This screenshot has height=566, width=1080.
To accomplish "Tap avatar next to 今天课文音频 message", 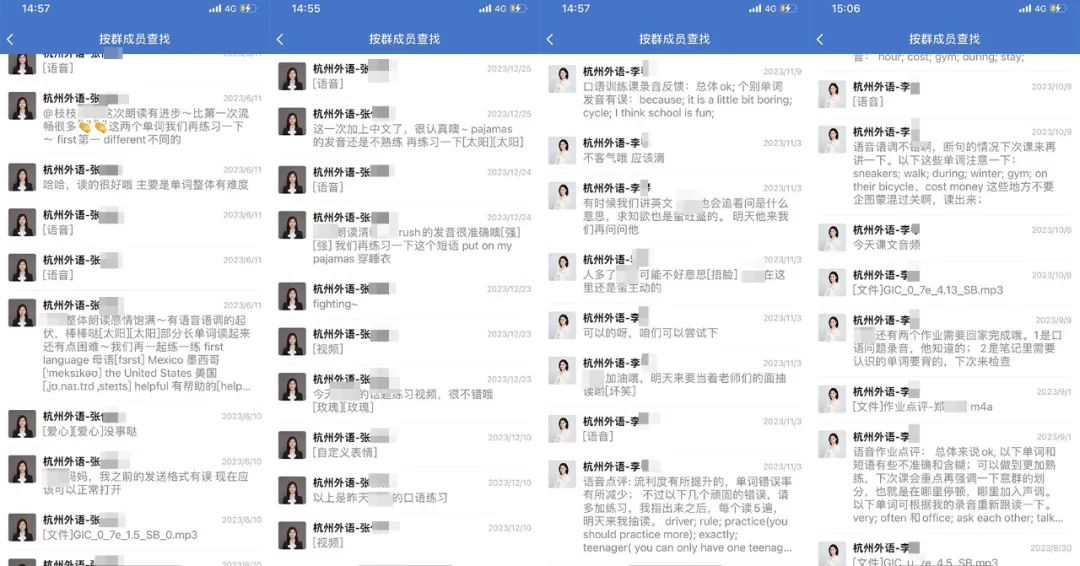I will click(832, 238).
